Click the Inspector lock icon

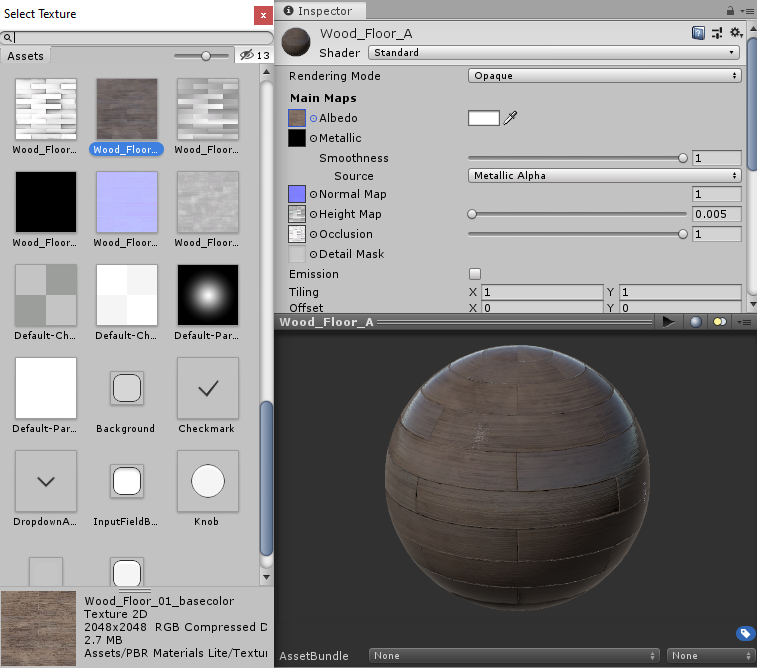(x=731, y=10)
